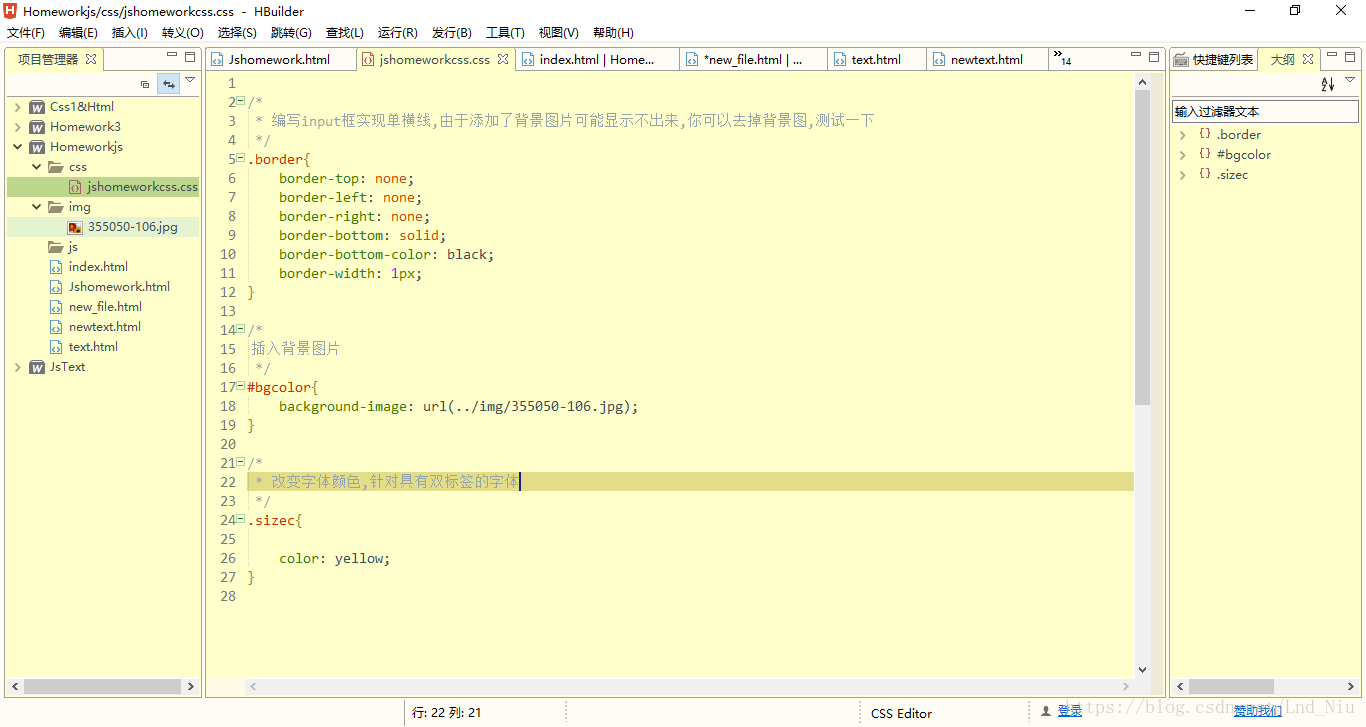The height and width of the screenshot is (727, 1366).
Task: Open the project manager view menu triangle
Action: point(190,81)
